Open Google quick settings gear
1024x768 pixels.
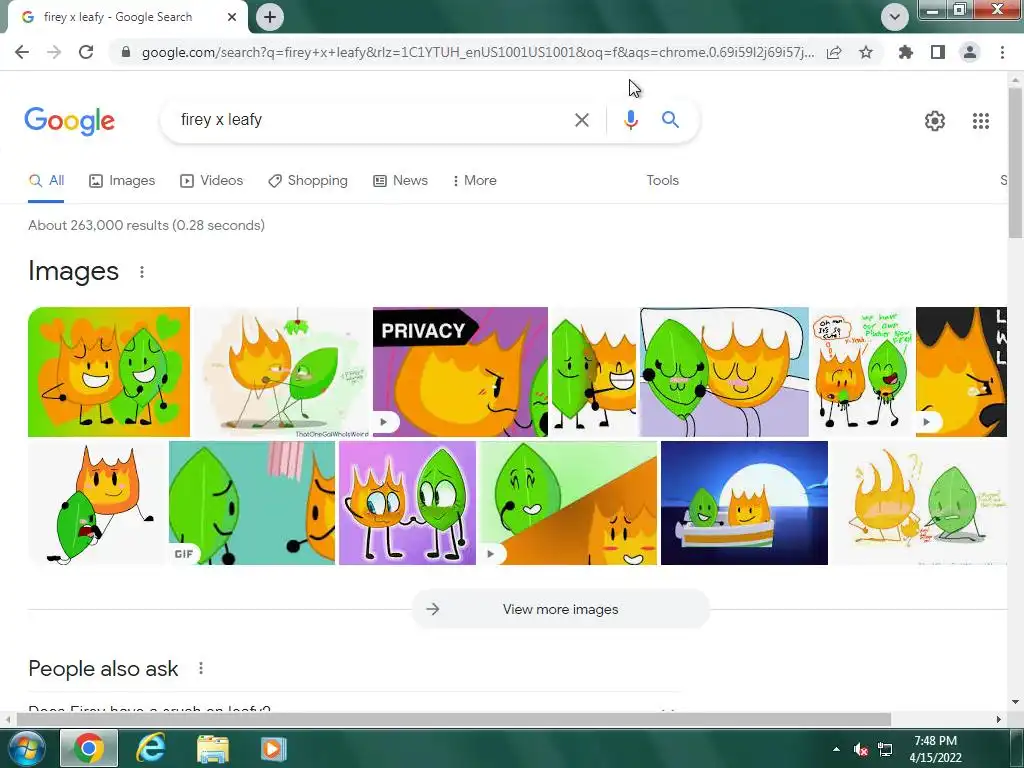[x=935, y=121]
